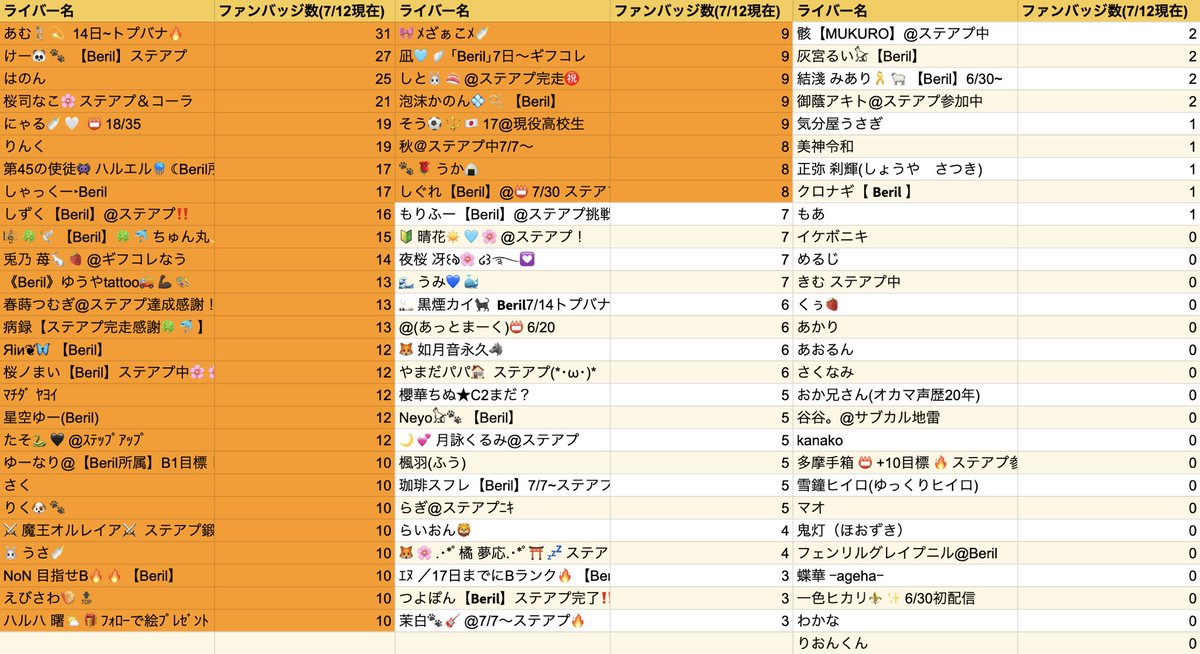Screen dimensions: 1200x654
Task: Select the cell 珈琲スフレ【Beril】7/7~ステアプ
Action: (504, 485)
